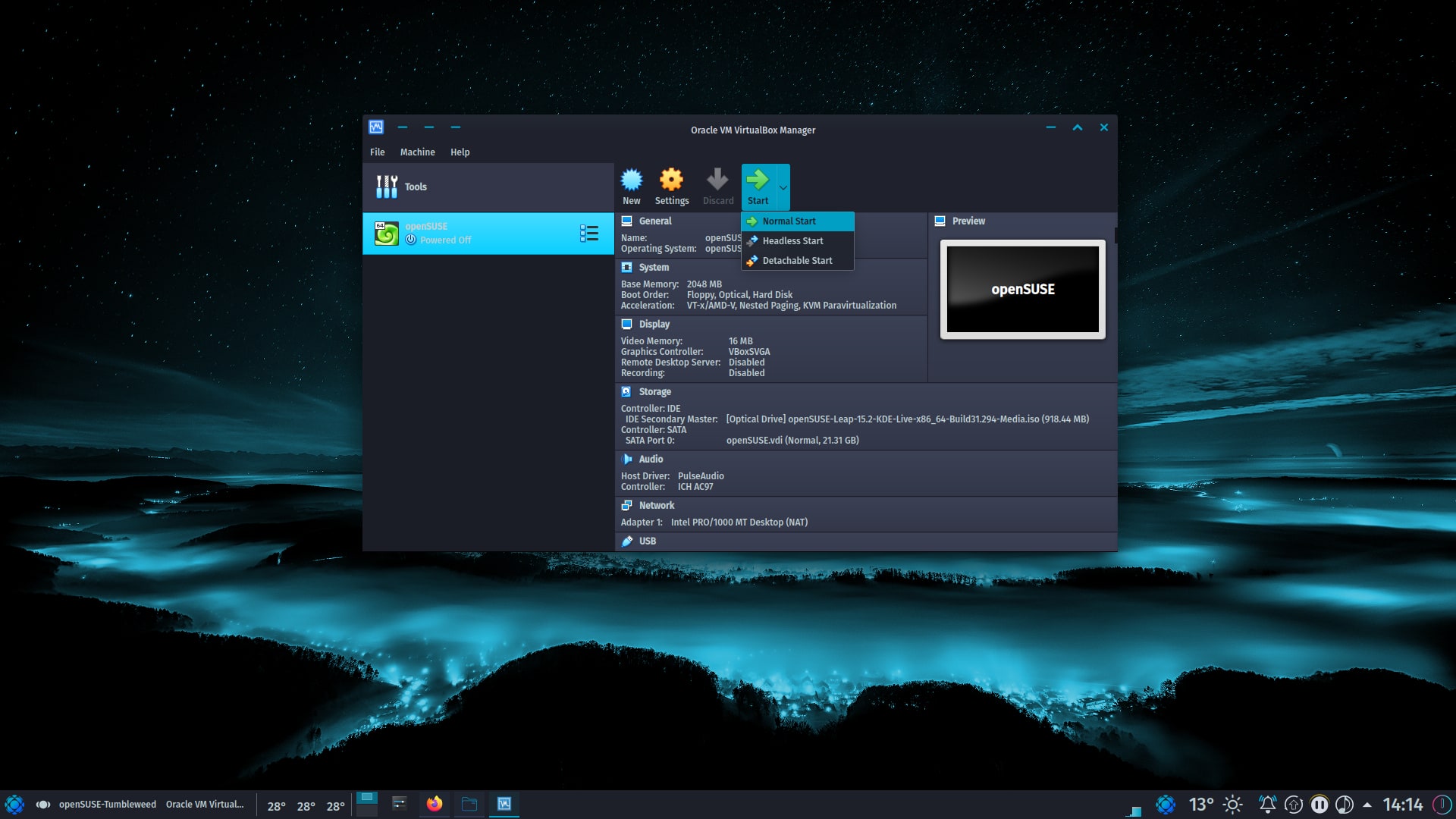Screen dimensions: 1456x819
Task: Click the Display section header
Action: tap(654, 325)
